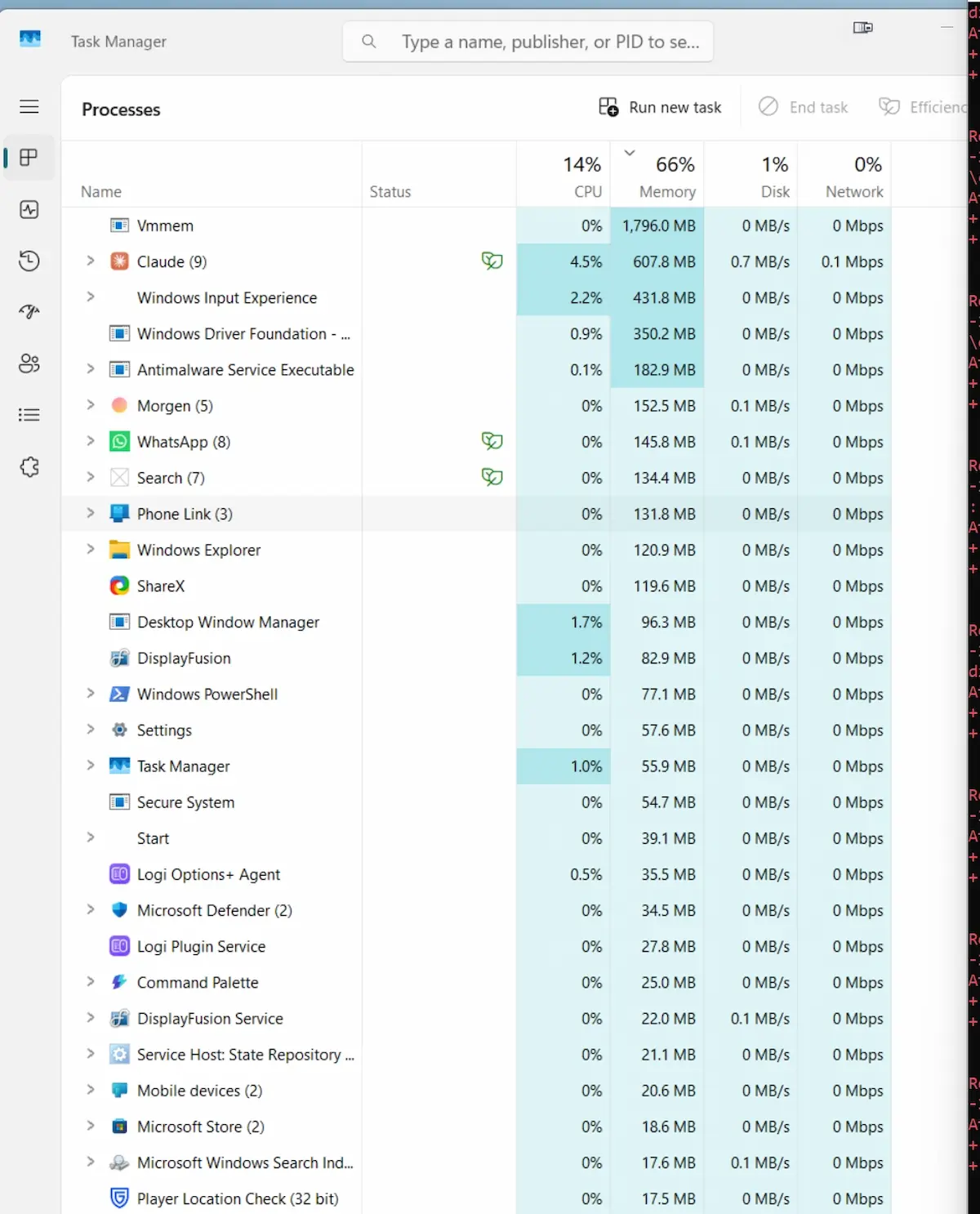Expand the Claude (9) process group

pos(91,261)
